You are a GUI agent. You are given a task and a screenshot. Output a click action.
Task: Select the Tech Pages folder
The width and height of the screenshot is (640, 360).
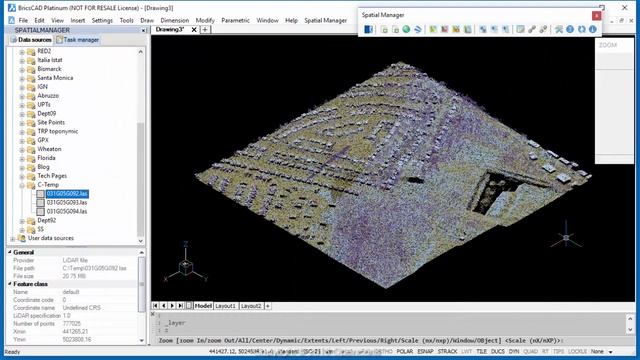[52, 176]
